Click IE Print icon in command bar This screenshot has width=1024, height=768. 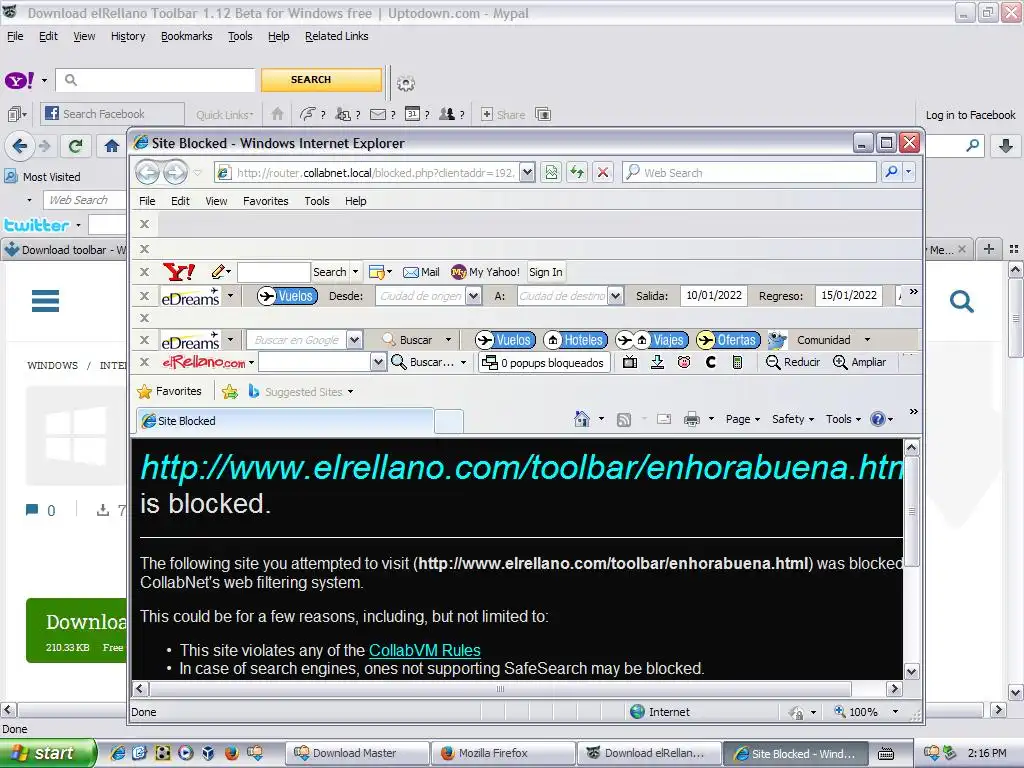tap(692, 419)
